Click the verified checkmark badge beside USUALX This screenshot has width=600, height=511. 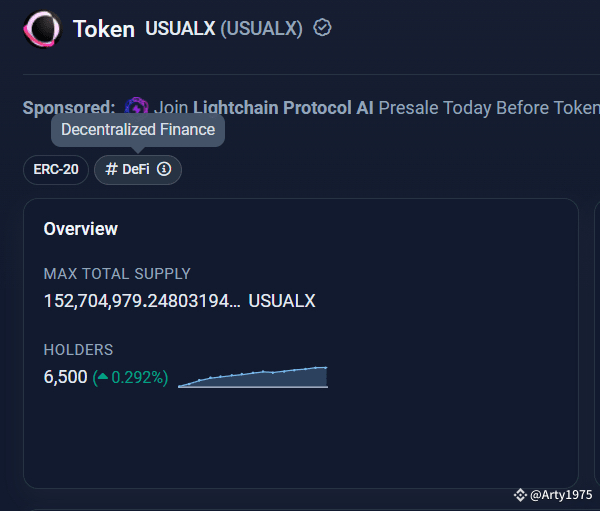(x=322, y=28)
